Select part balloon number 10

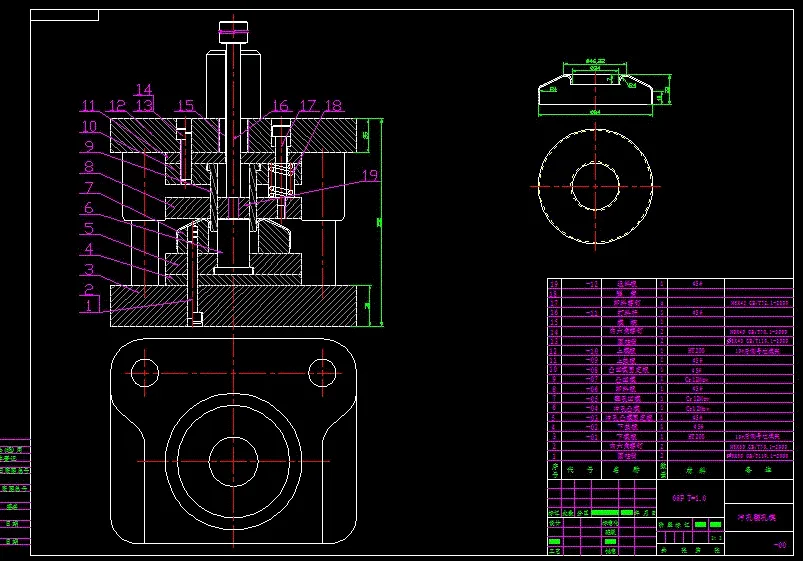click(x=89, y=126)
